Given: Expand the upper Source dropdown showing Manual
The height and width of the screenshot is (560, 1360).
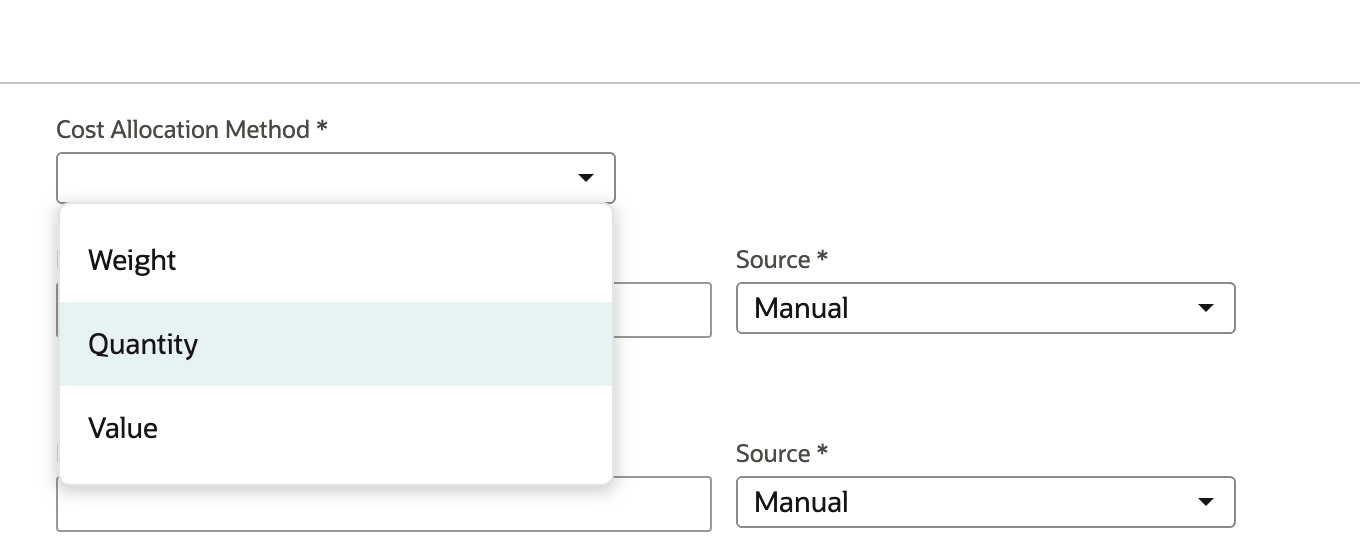Looking at the screenshot, I should point(985,308).
